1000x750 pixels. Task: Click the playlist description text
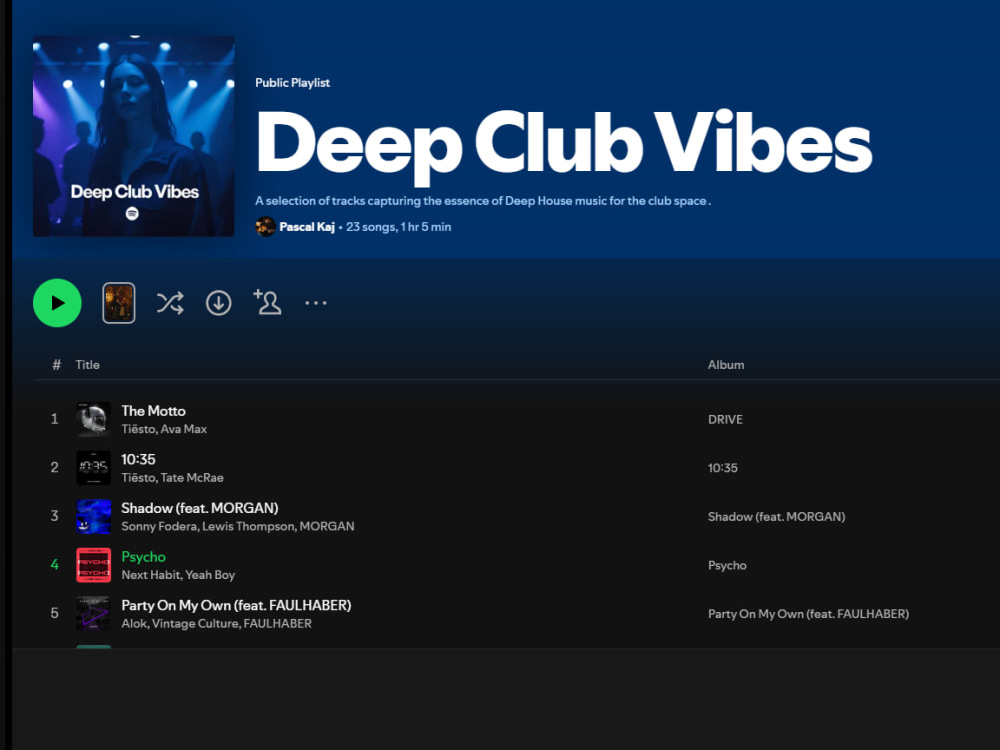tap(483, 201)
